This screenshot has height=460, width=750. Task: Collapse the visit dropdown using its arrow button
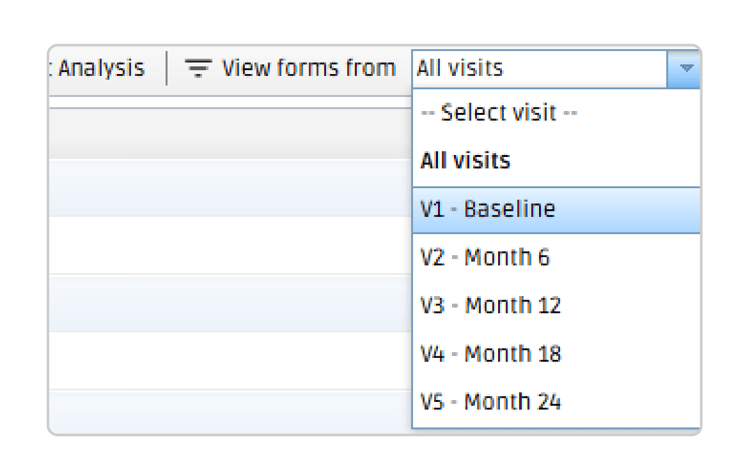[x=685, y=69]
